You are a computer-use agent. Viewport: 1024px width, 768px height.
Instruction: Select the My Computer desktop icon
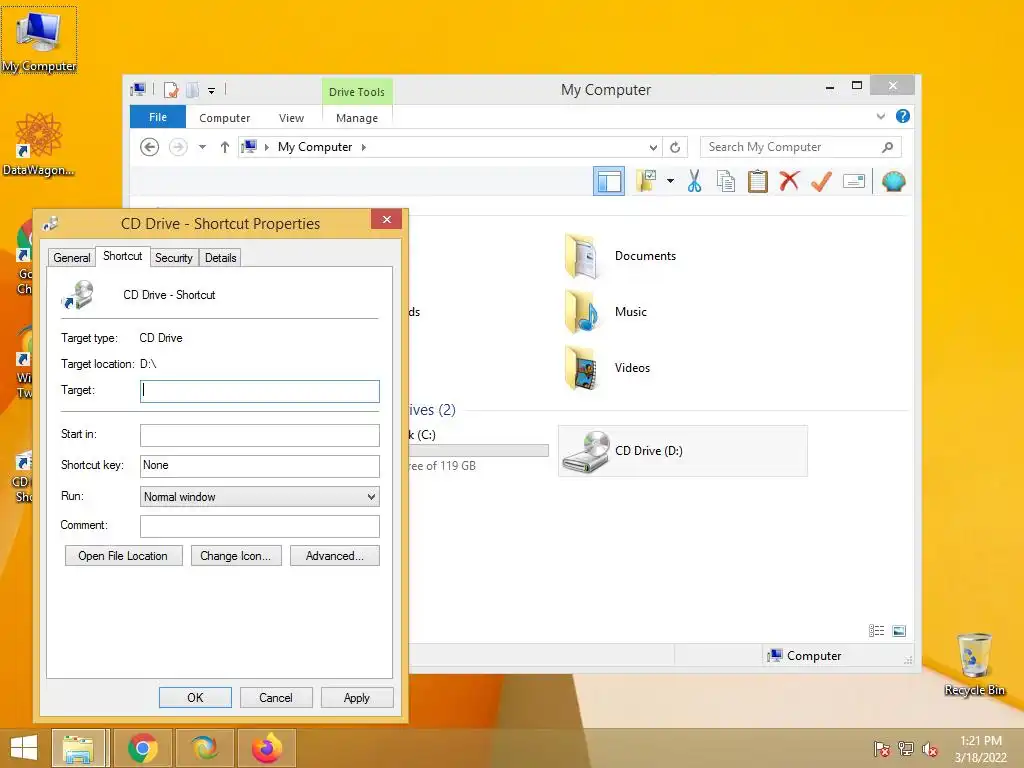[39, 41]
